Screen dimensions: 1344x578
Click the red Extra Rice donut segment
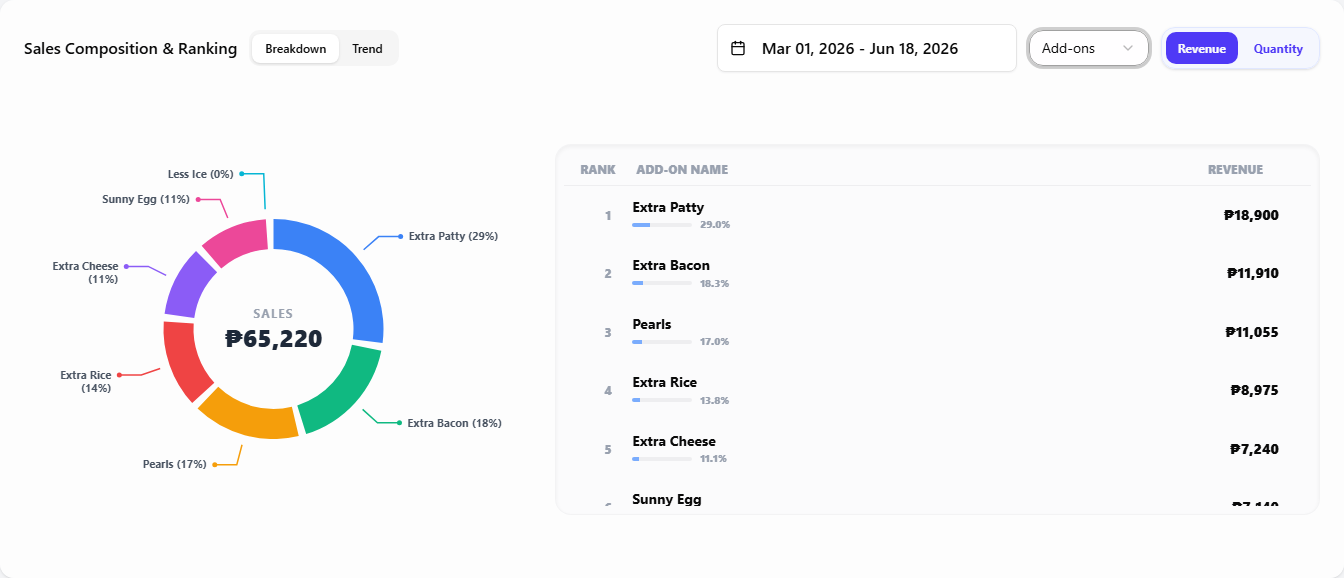(184, 360)
